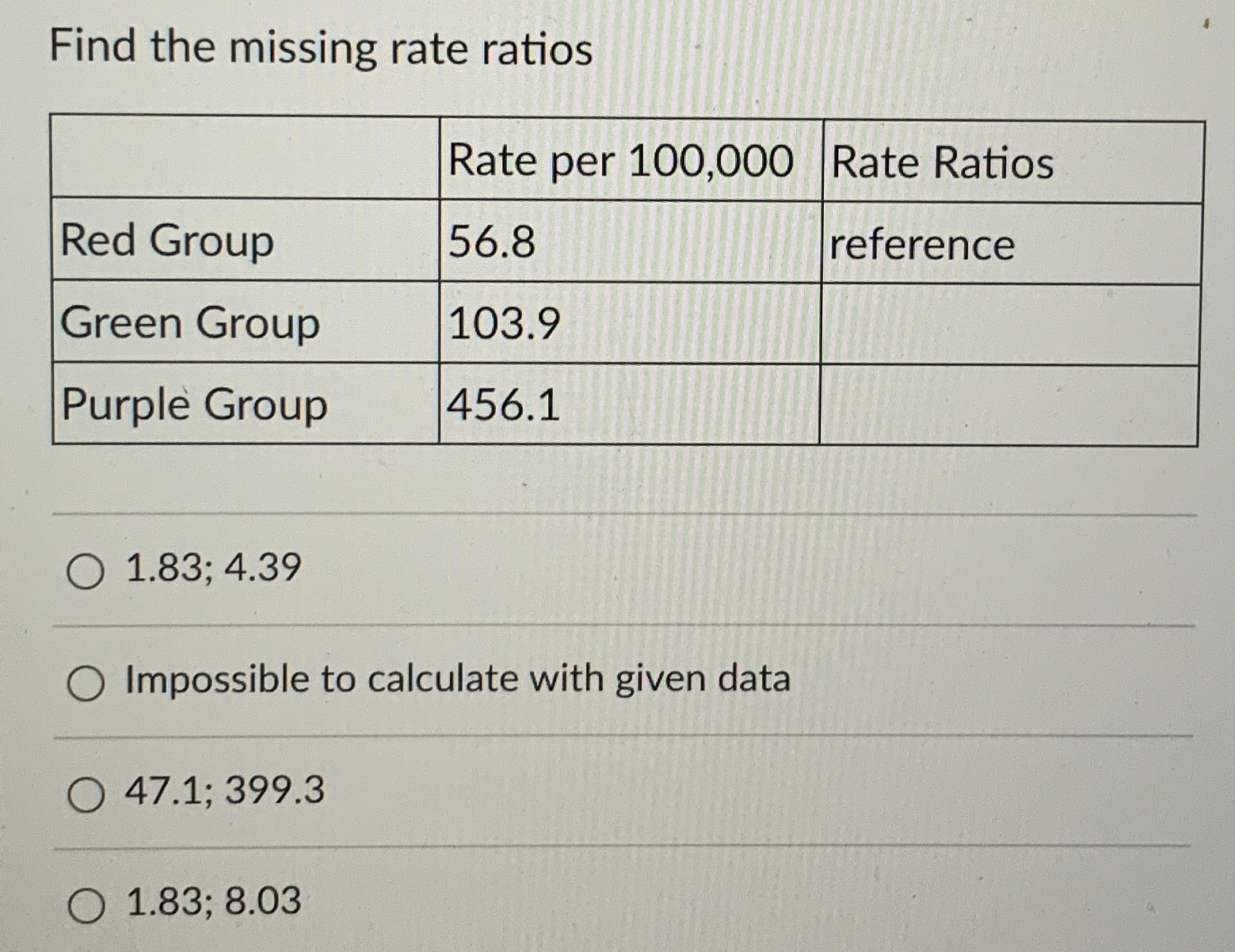Click the value 456.1 in the table

point(505,406)
